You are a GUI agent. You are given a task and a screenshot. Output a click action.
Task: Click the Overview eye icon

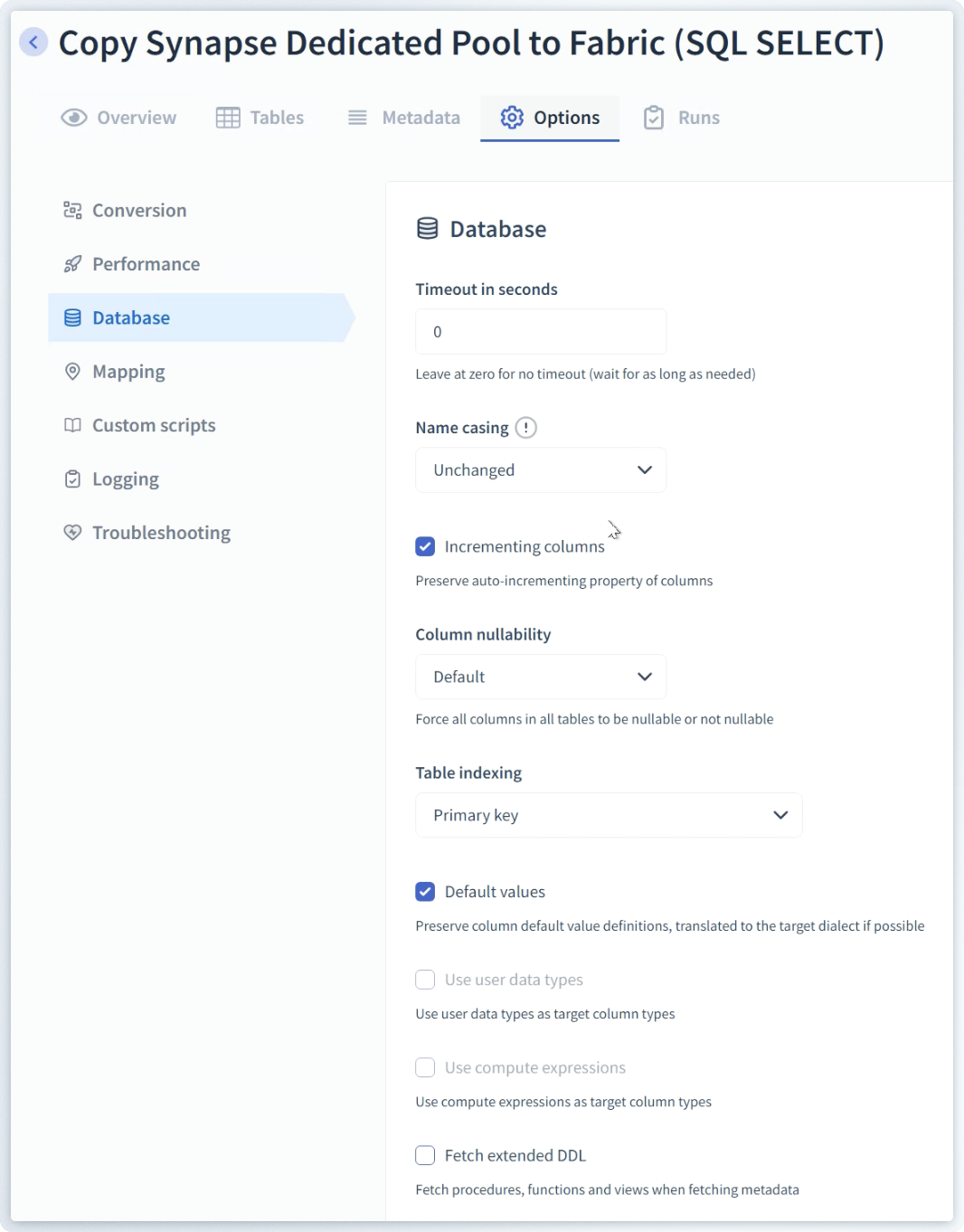(74, 118)
